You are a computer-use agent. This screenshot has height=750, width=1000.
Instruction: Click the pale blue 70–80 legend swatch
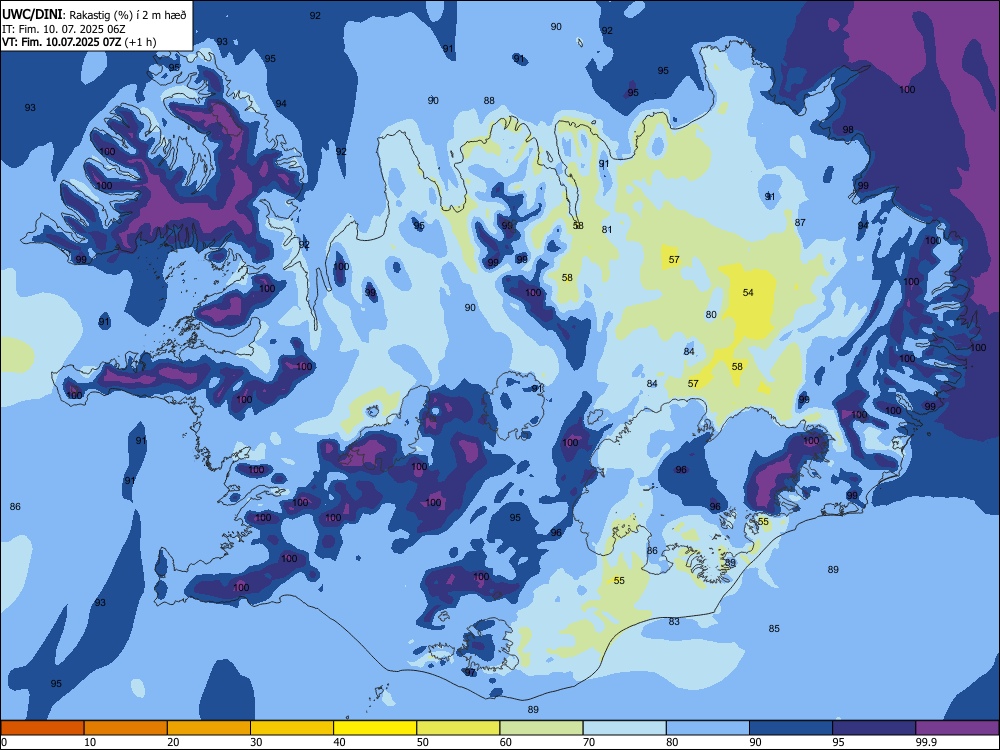click(x=624, y=728)
